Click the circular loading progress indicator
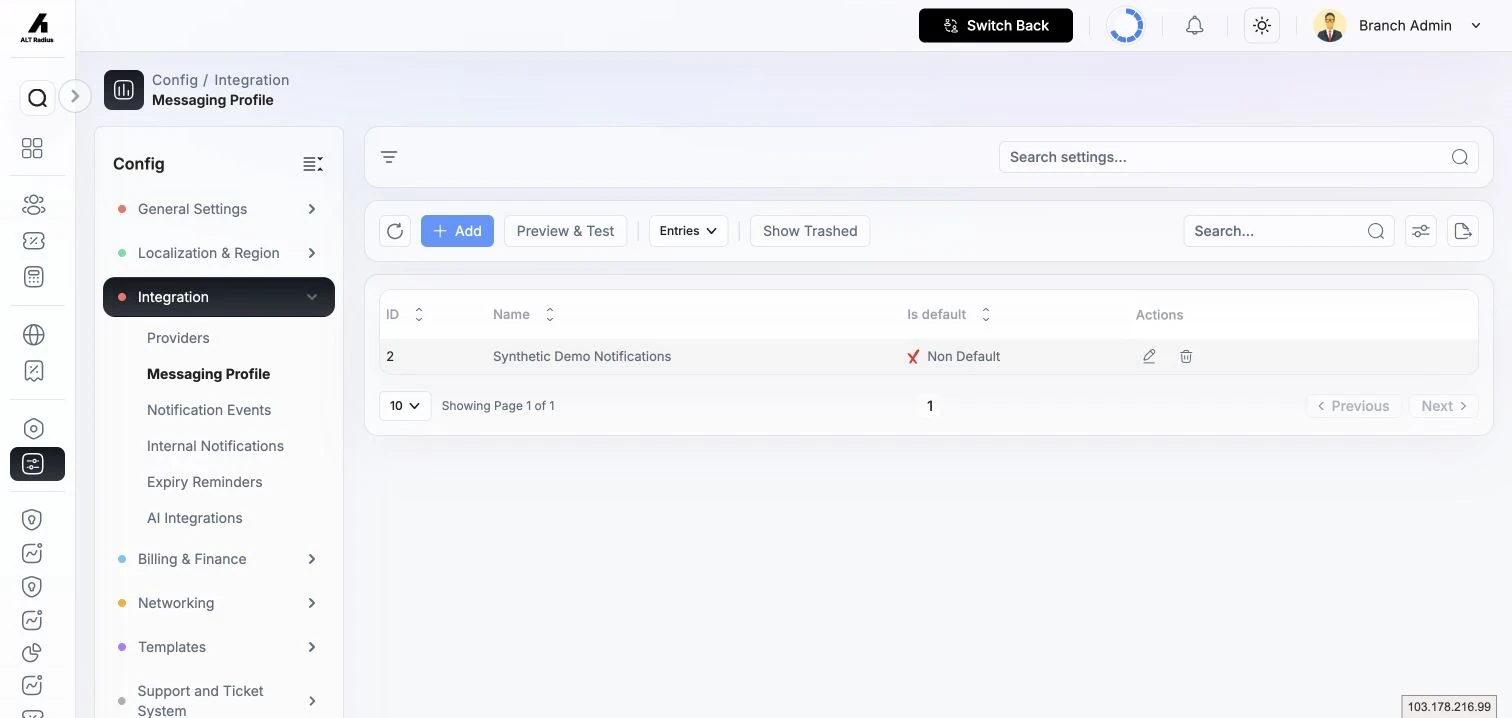This screenshot has height=718, width=1512. (1126, 26)
